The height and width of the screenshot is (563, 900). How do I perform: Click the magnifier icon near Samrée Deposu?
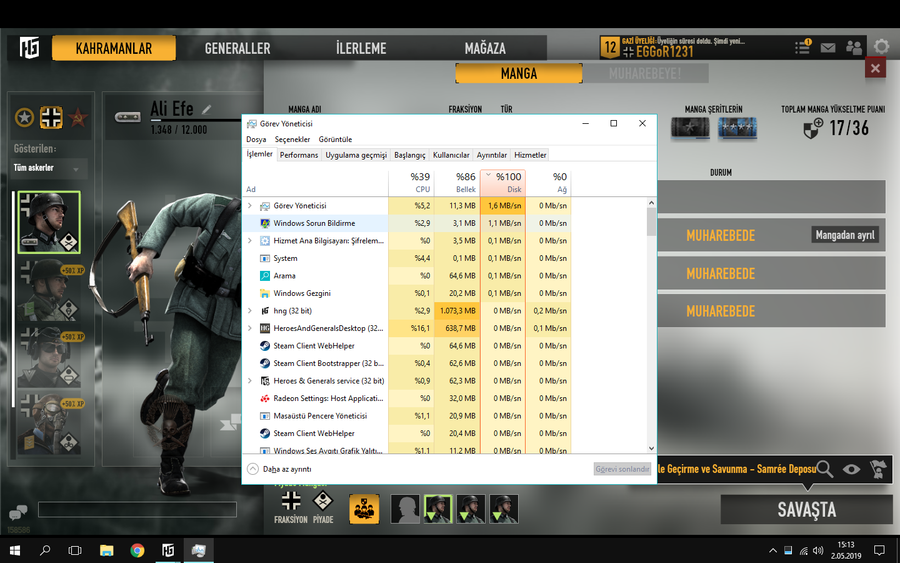825,469
